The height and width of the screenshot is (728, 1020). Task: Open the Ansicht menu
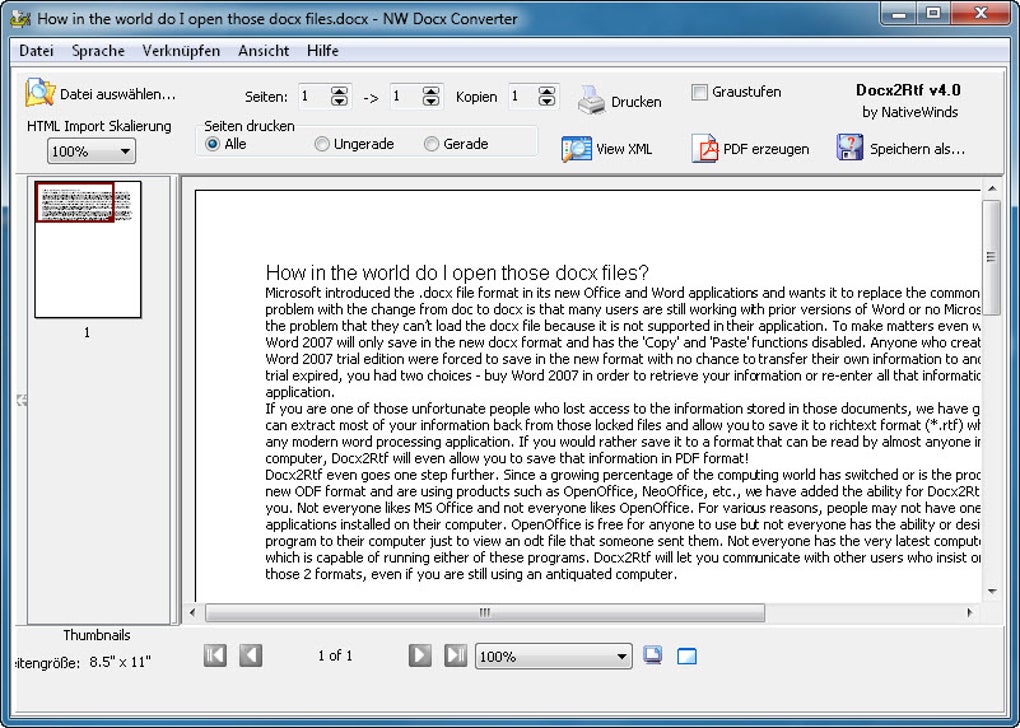click(263, 51)
